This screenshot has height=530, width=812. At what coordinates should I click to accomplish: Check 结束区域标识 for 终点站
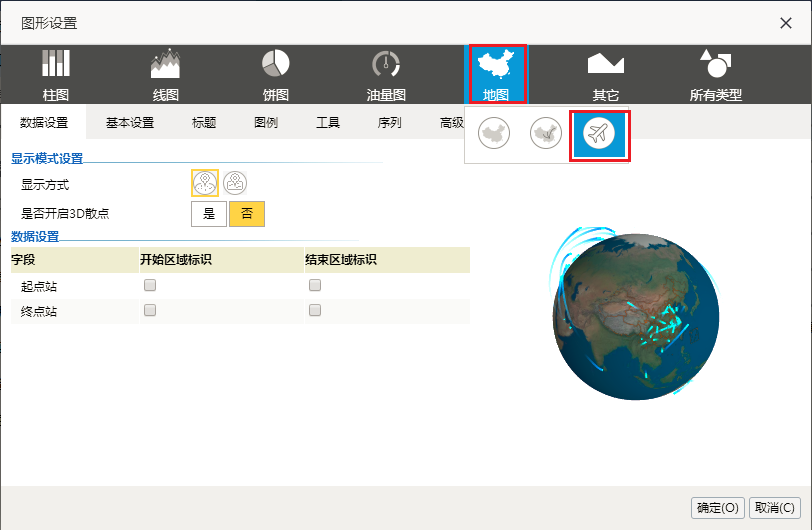315,310
